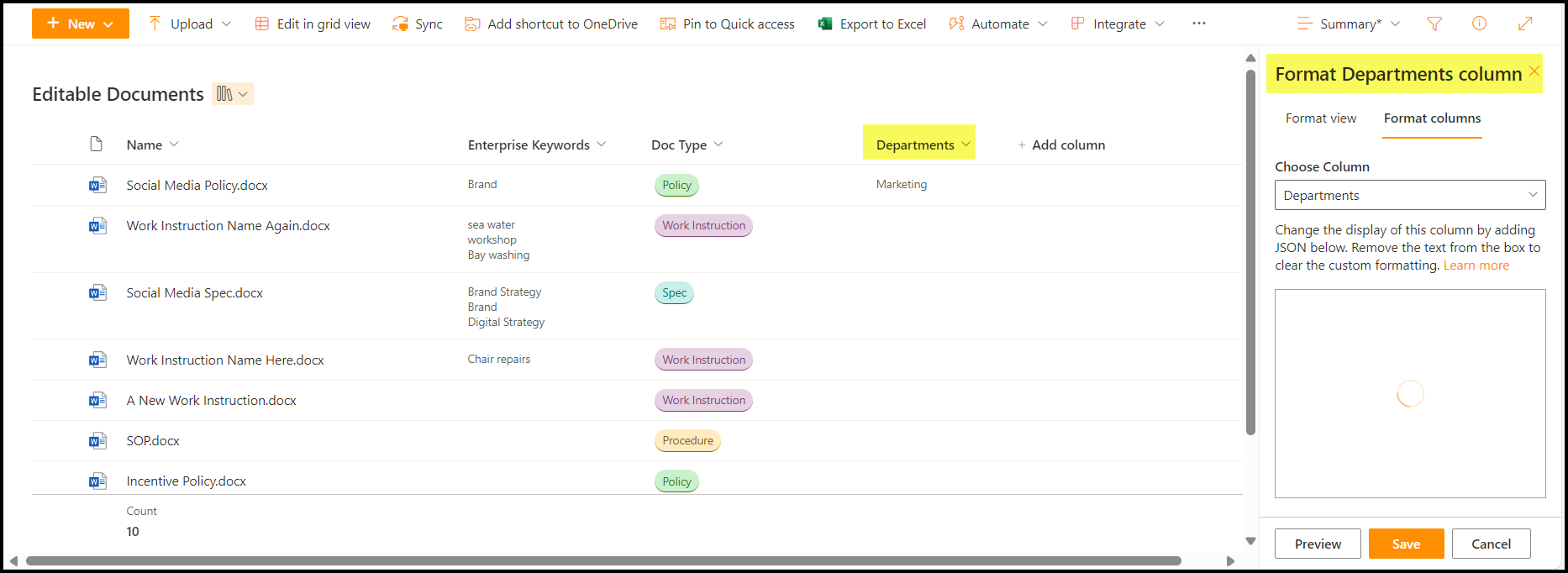Close the Format Departments column panel

[x=1534, y=71]
